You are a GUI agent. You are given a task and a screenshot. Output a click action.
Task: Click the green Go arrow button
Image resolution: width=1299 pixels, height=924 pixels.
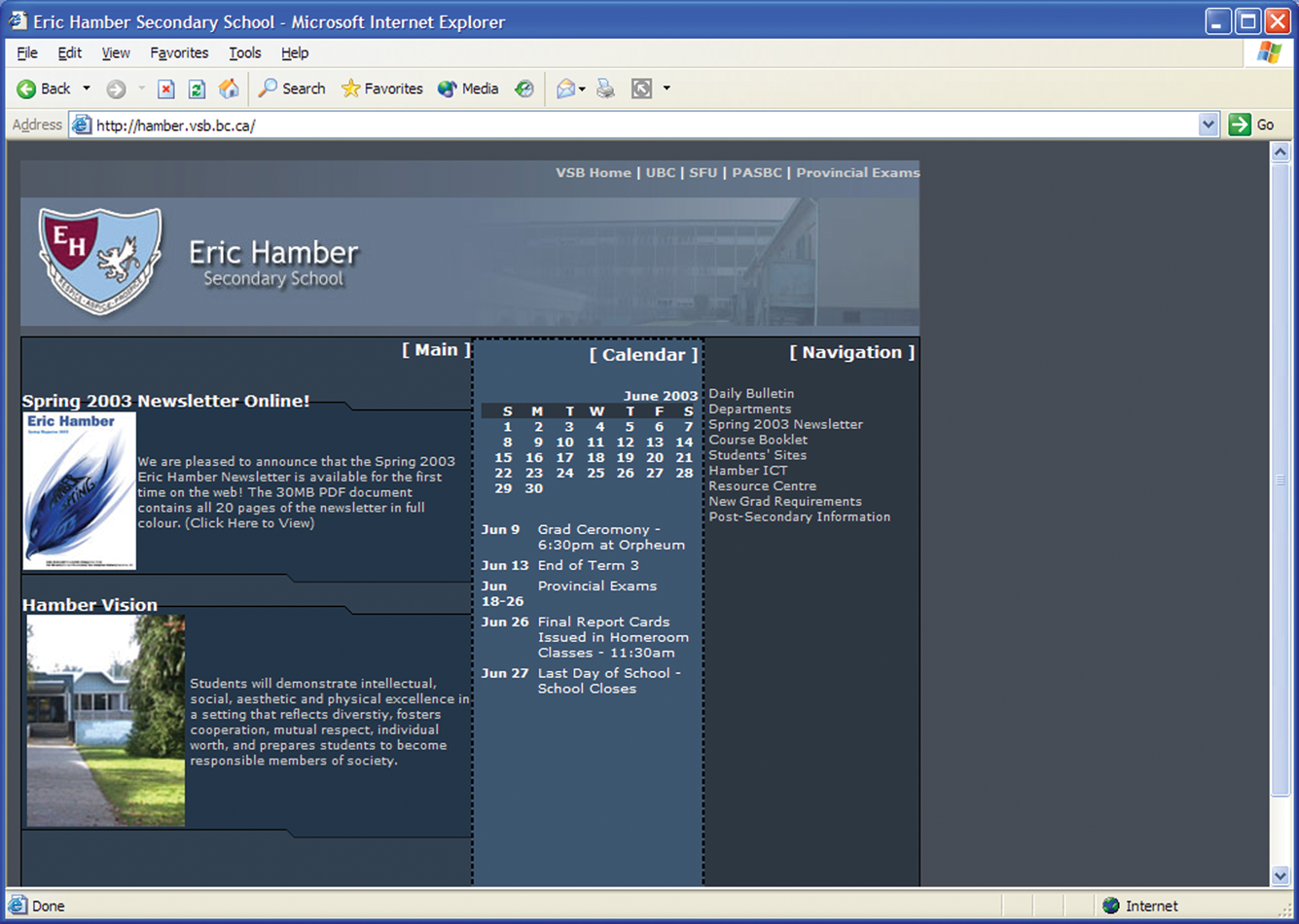click(1240, 124)
